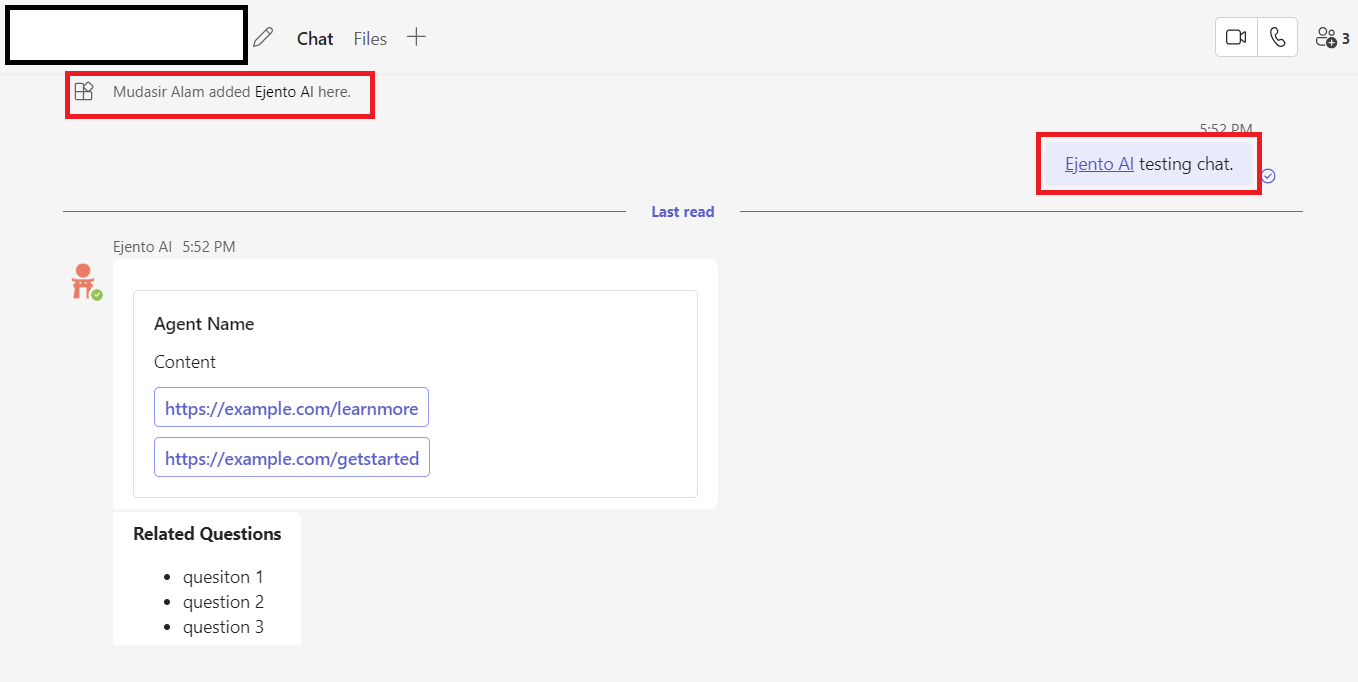
Task: Click the app icon beside the added notice
Action: [84, 91]
